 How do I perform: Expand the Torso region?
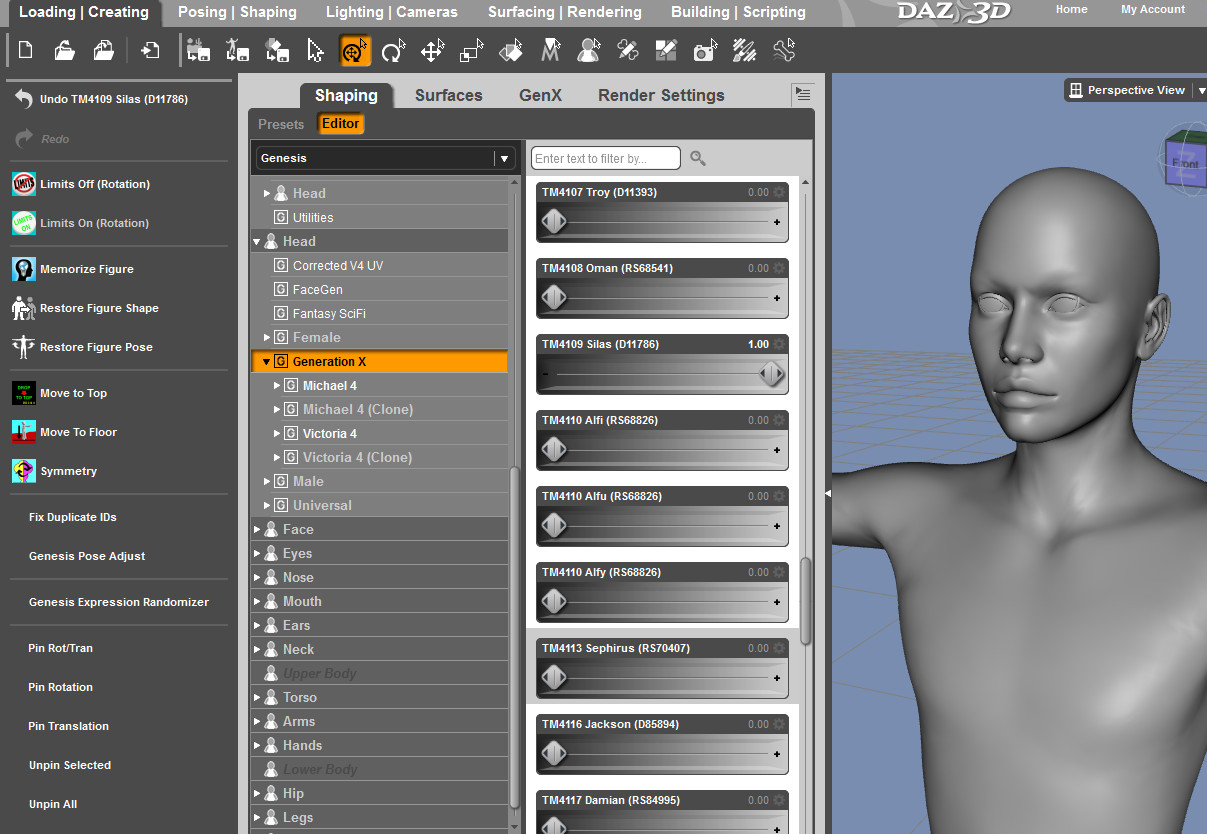pyautogui.click(x=257, y=698)
